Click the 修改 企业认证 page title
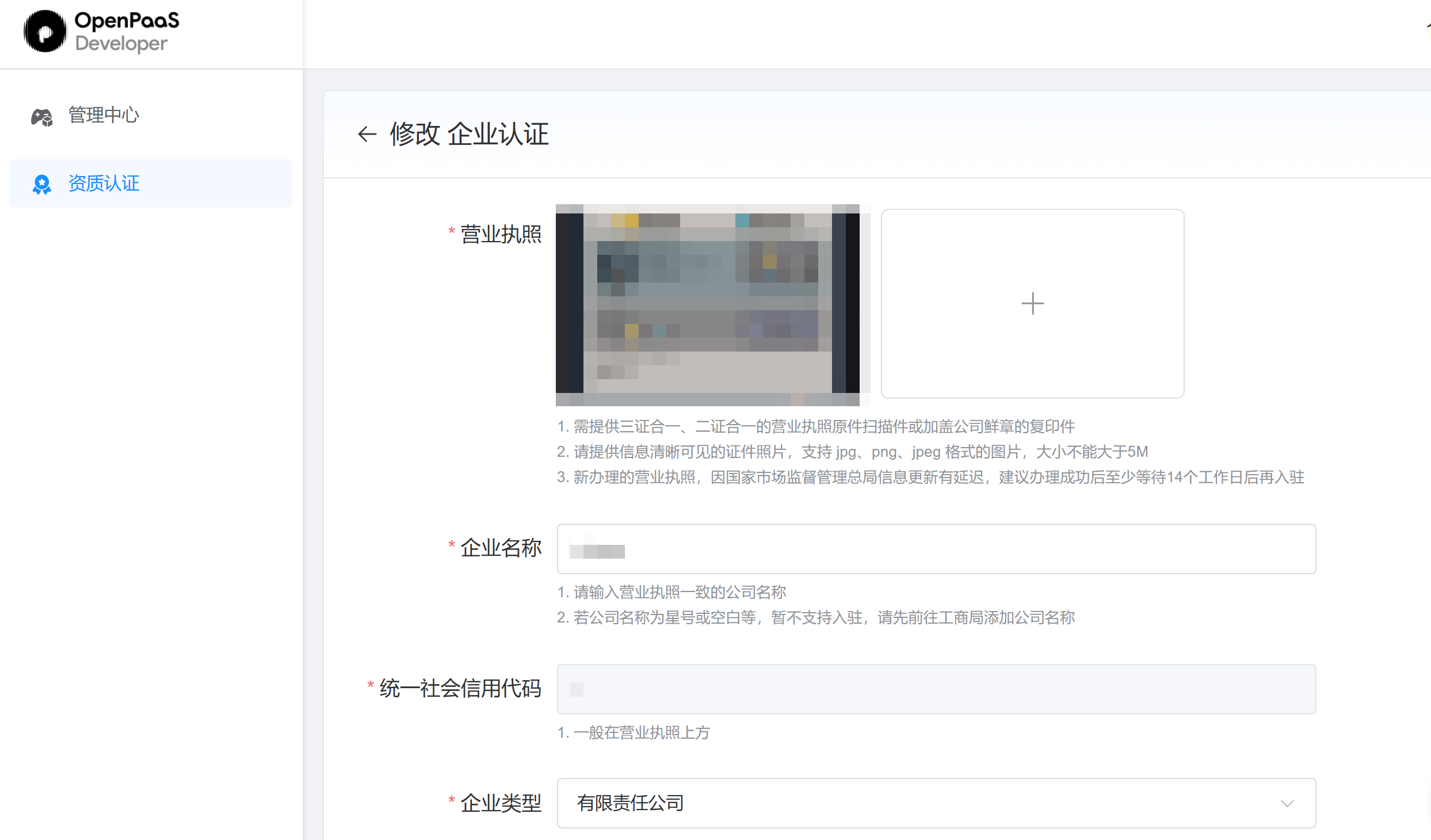1431x840 pixels. pyautogui.click(x=470, y=134)
